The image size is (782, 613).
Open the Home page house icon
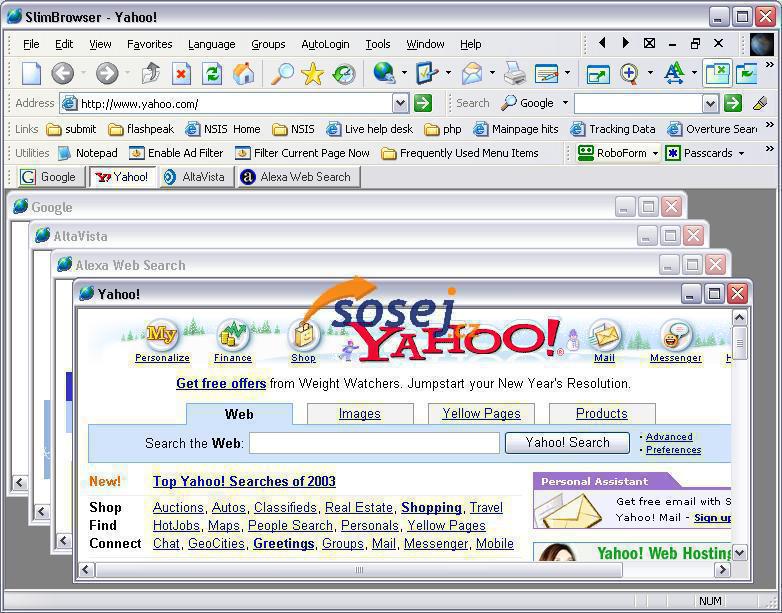point(243,74)
